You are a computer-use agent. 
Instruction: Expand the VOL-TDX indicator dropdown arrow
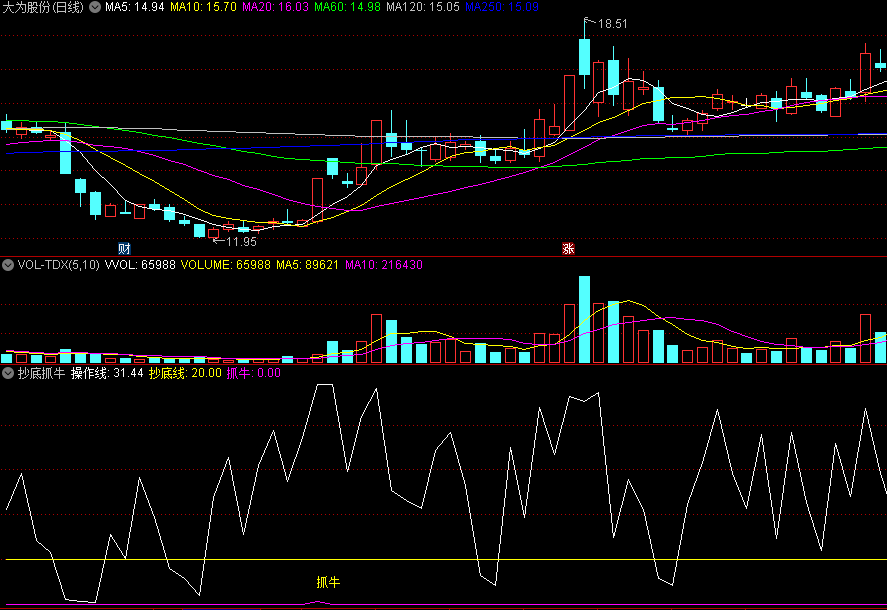tap(8, 265)
